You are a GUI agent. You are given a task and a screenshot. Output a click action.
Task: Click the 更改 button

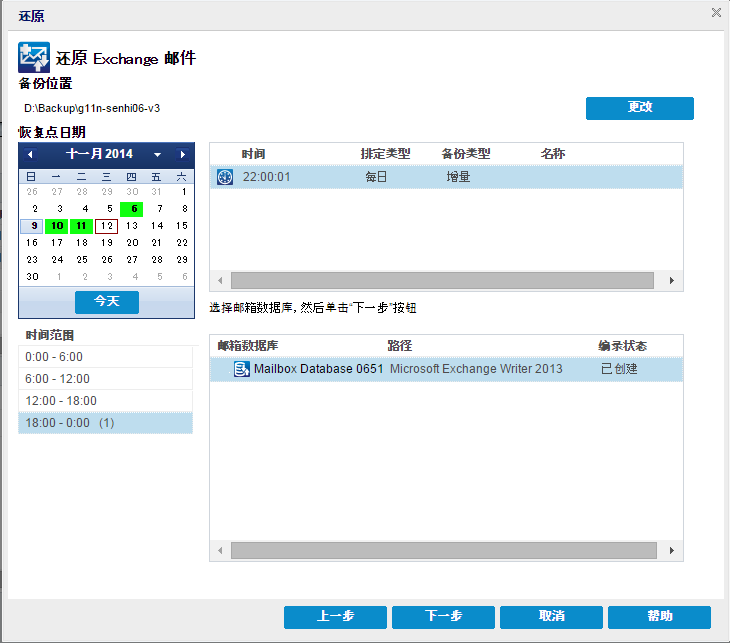click(640, 108)
